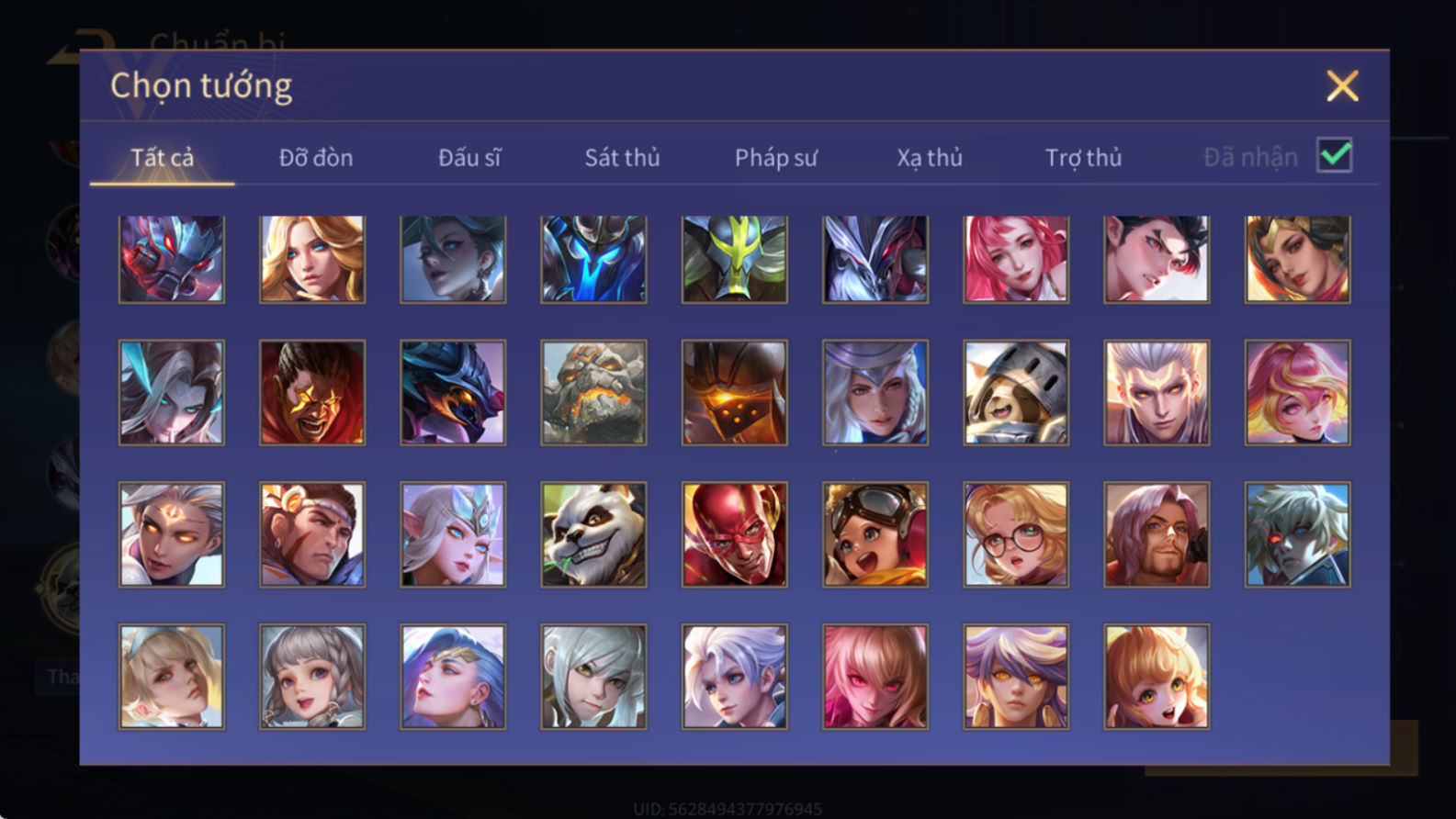Close the Chọn tướng dialog
This screenshot has width=1456, height=819.
(x=1342, y=86)
